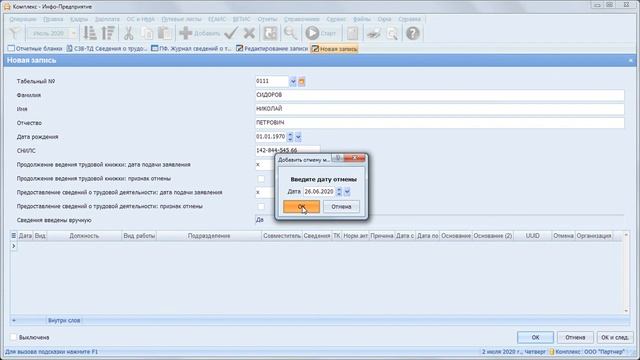Click the Дата field in the cancel dialog

(x=319, y=191)
